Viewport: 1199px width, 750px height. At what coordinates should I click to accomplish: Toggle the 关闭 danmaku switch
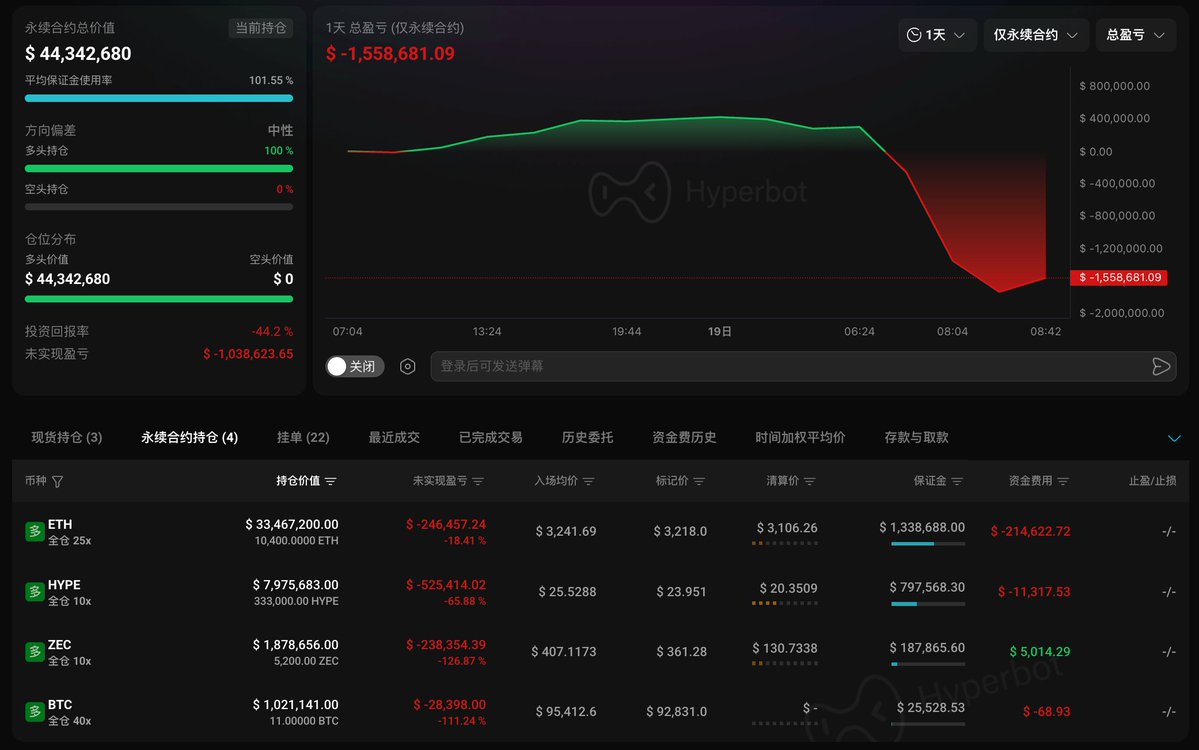pos(355,366)
